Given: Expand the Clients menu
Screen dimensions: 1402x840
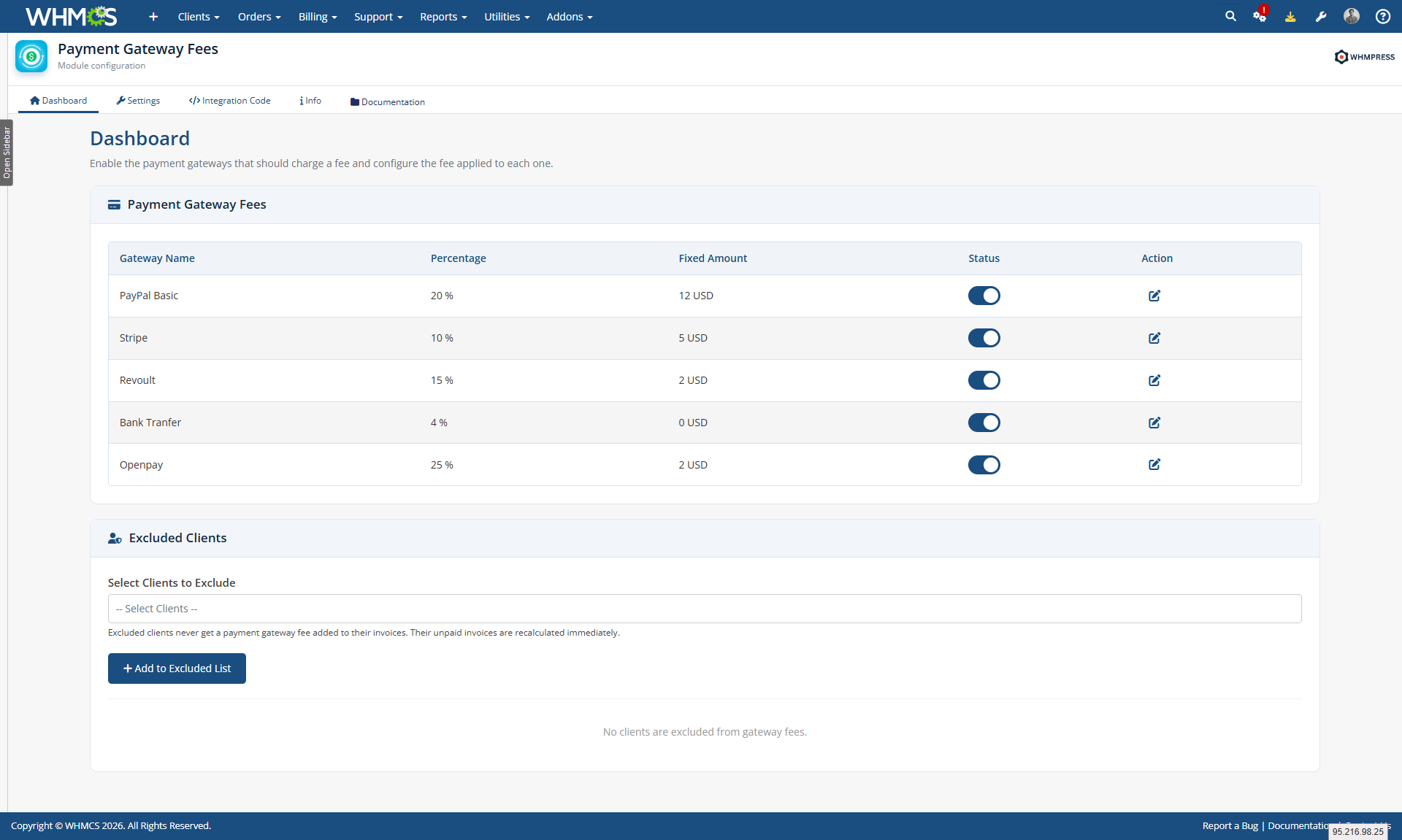Looking at the screenshot, I should tap(199, 16).
